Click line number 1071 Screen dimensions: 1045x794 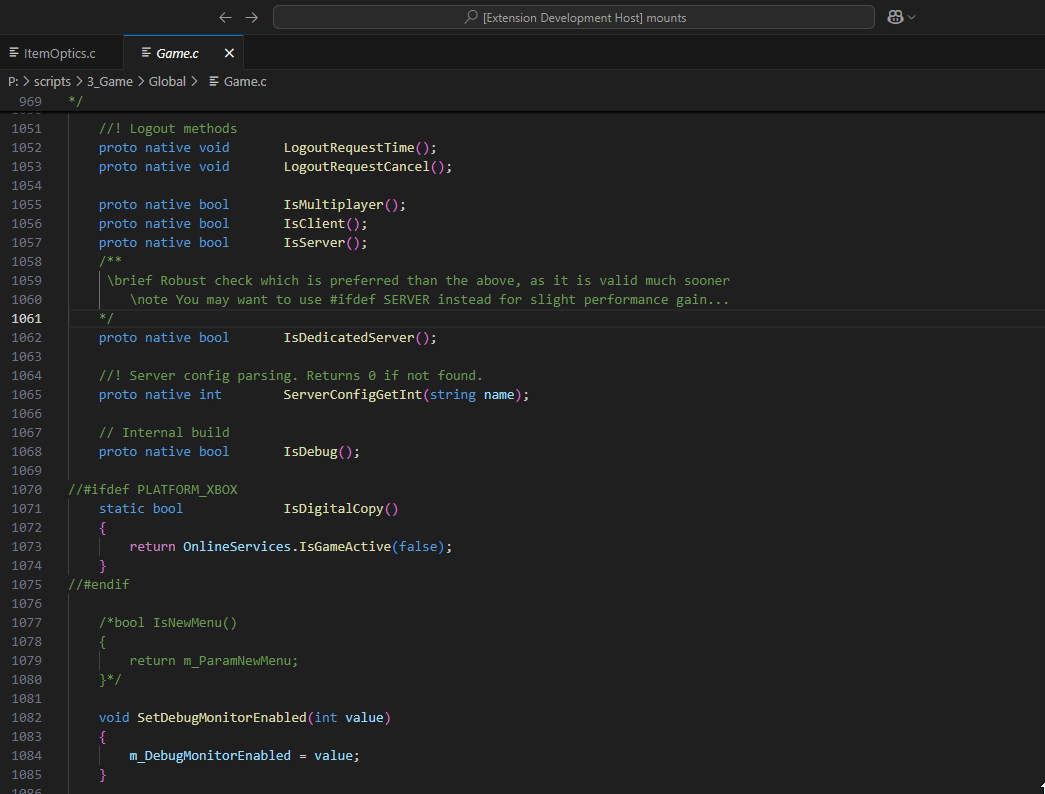pyautogui.click(x=27, y=509)
